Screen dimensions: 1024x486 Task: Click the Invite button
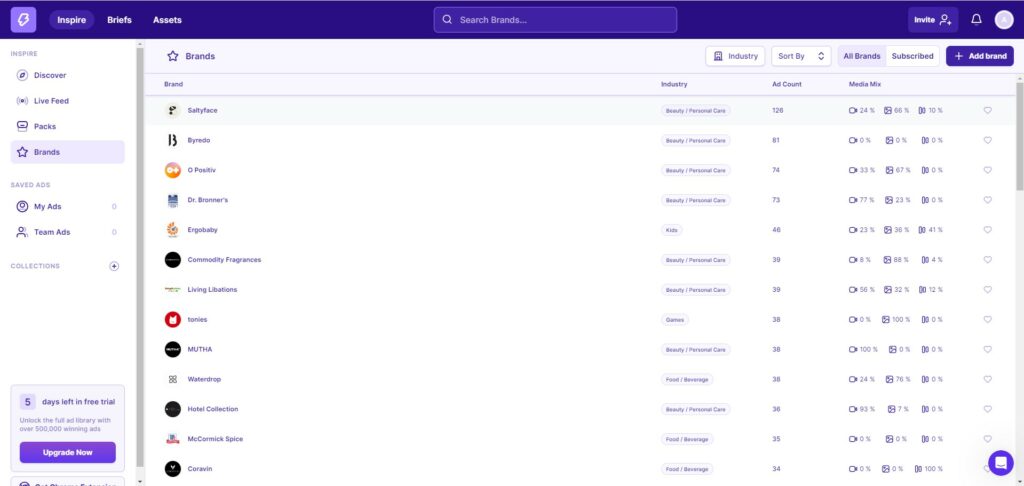click(933, 20)
